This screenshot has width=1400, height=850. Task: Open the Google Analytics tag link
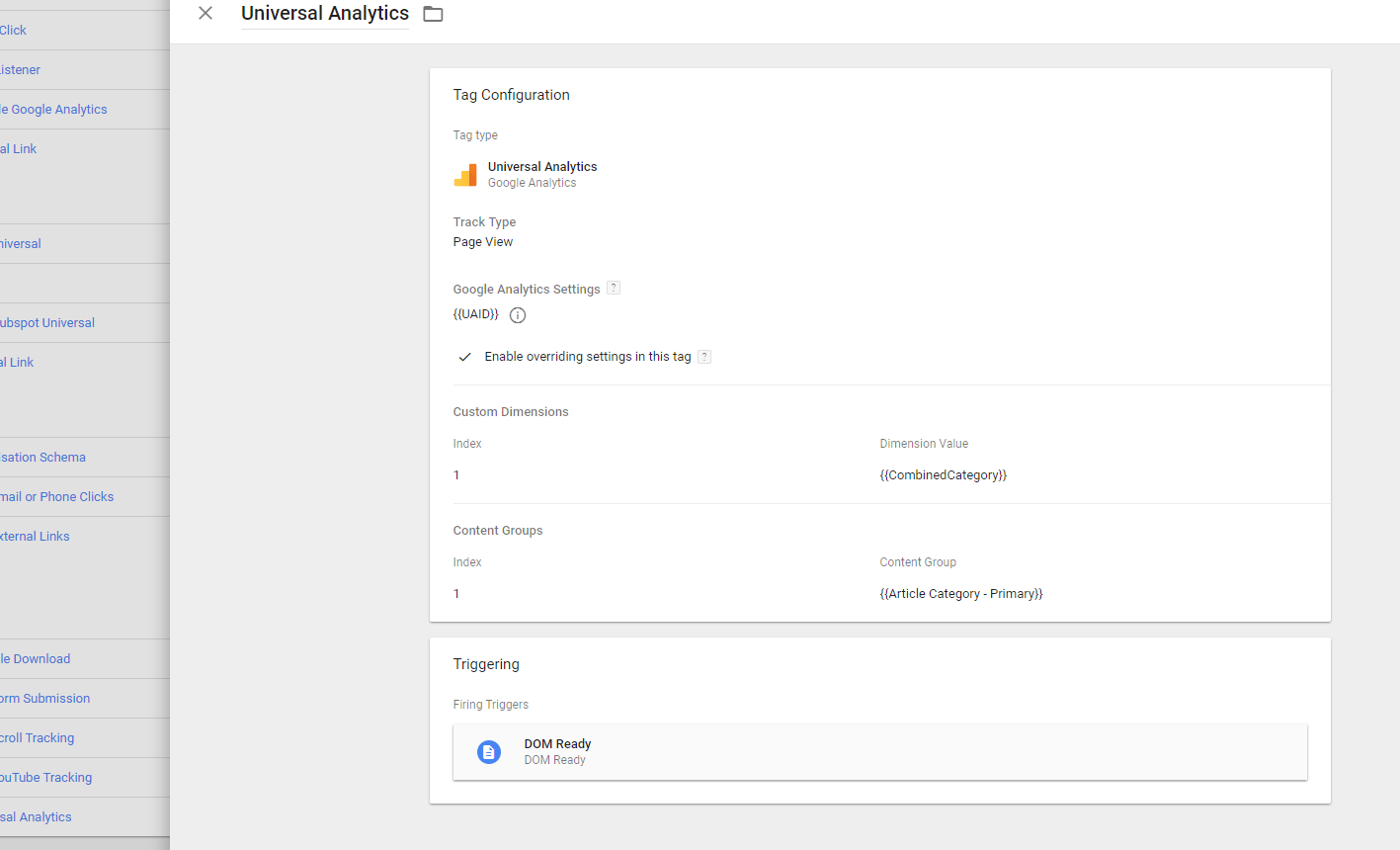coord(53,110)
